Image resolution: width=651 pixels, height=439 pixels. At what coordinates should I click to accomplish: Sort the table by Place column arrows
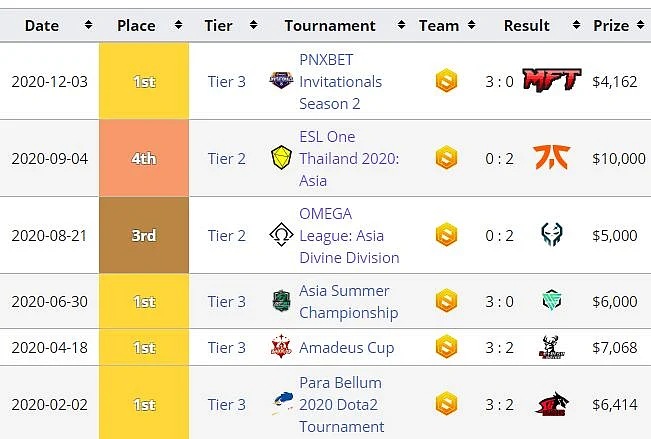pyautogui.click(x=178, y=25)
